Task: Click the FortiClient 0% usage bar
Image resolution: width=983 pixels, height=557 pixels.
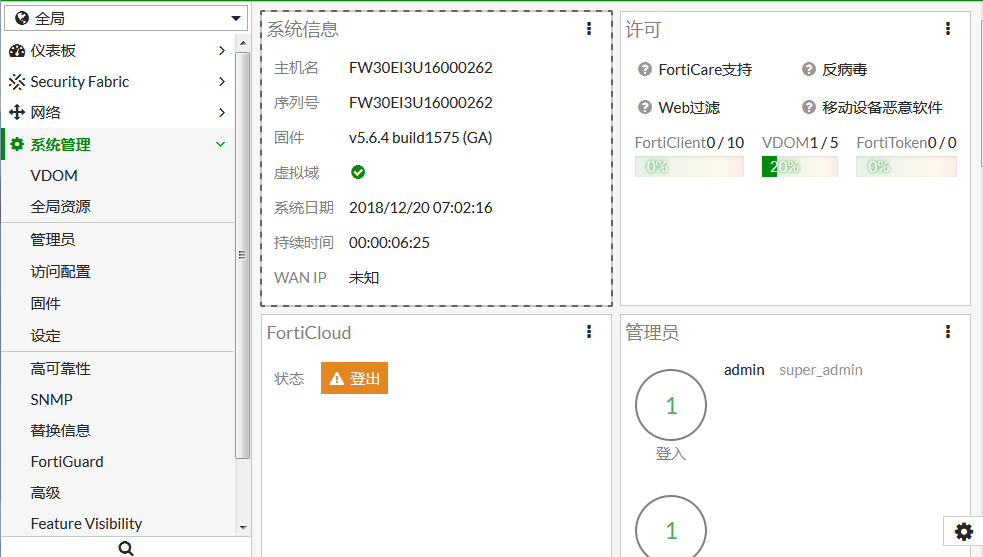Action: click(689, 167)
